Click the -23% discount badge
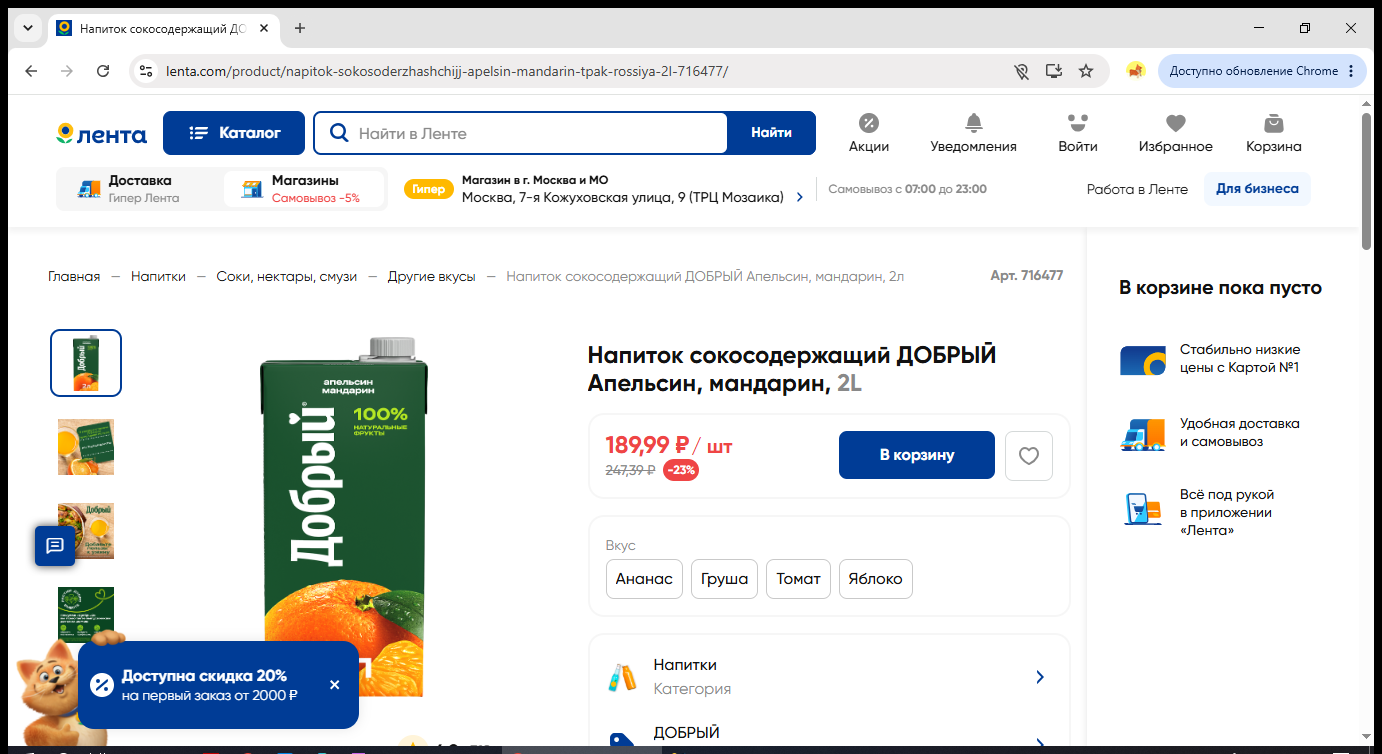Viewport: 1382px width, 754px height. pyautogui.click(x=681, y=470)
